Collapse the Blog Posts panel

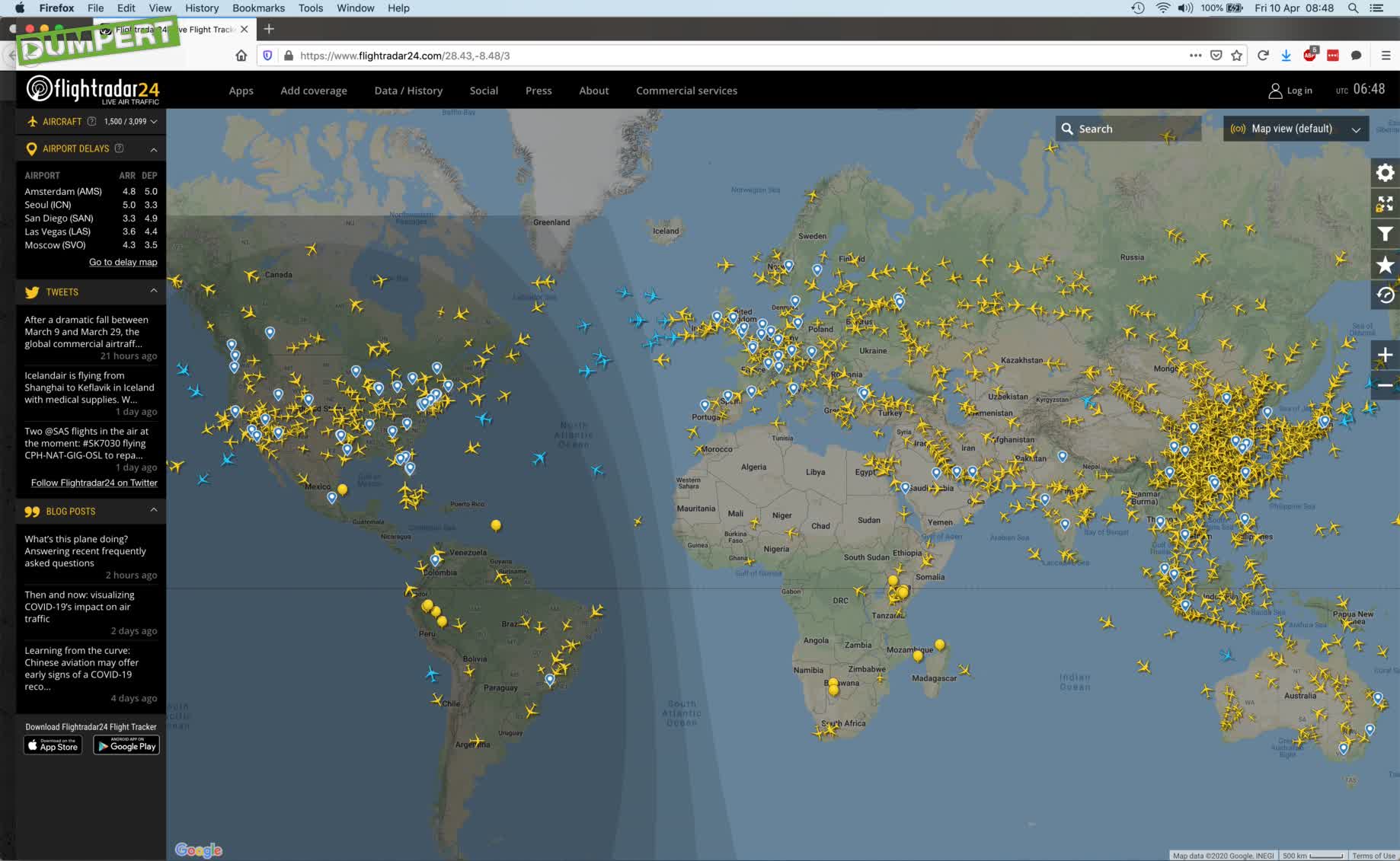pyautogui.click(x=153, y=510)
